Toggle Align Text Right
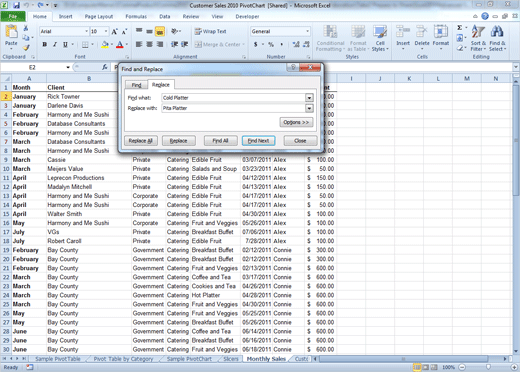The height and width of the screenshot is (372, 520). point(160,44)
